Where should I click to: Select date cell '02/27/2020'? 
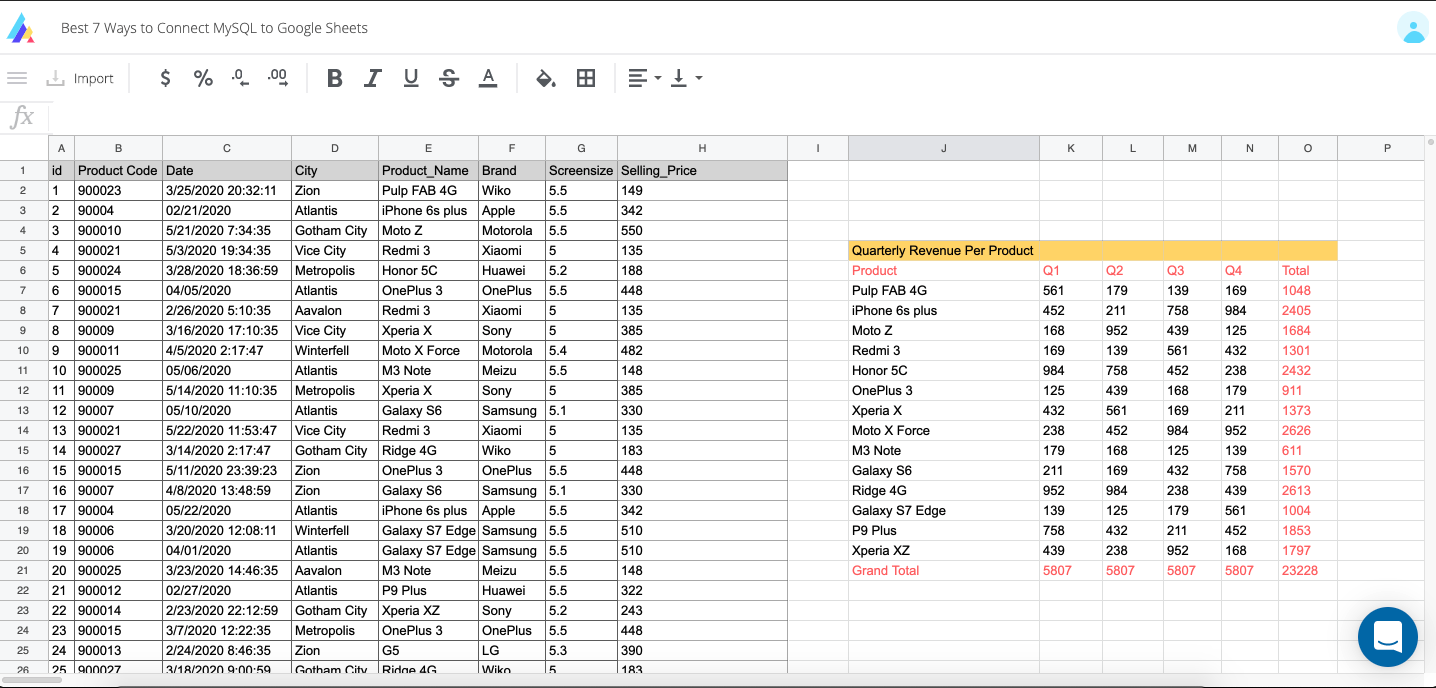click(x=227, y=590)
